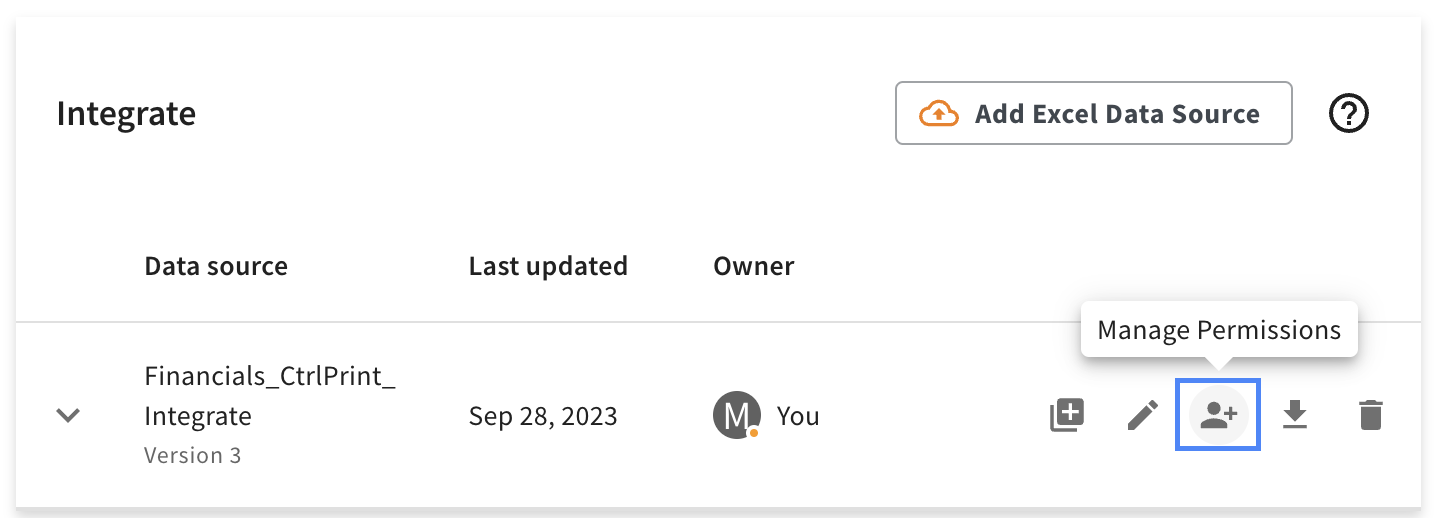
Task: Delete the data source using the trash icon
Action: 1370,415
